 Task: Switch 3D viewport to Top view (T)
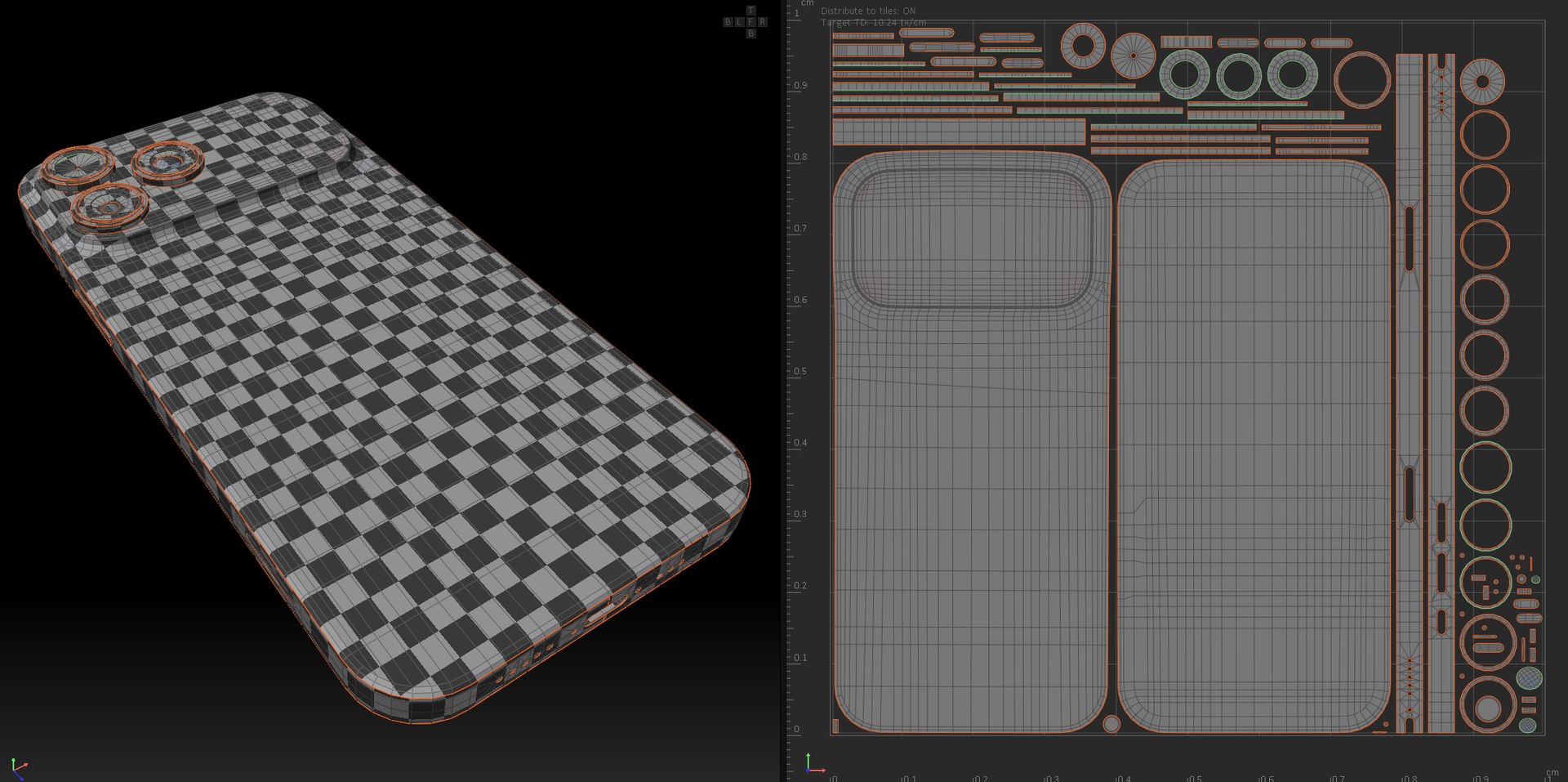(751, 11)
